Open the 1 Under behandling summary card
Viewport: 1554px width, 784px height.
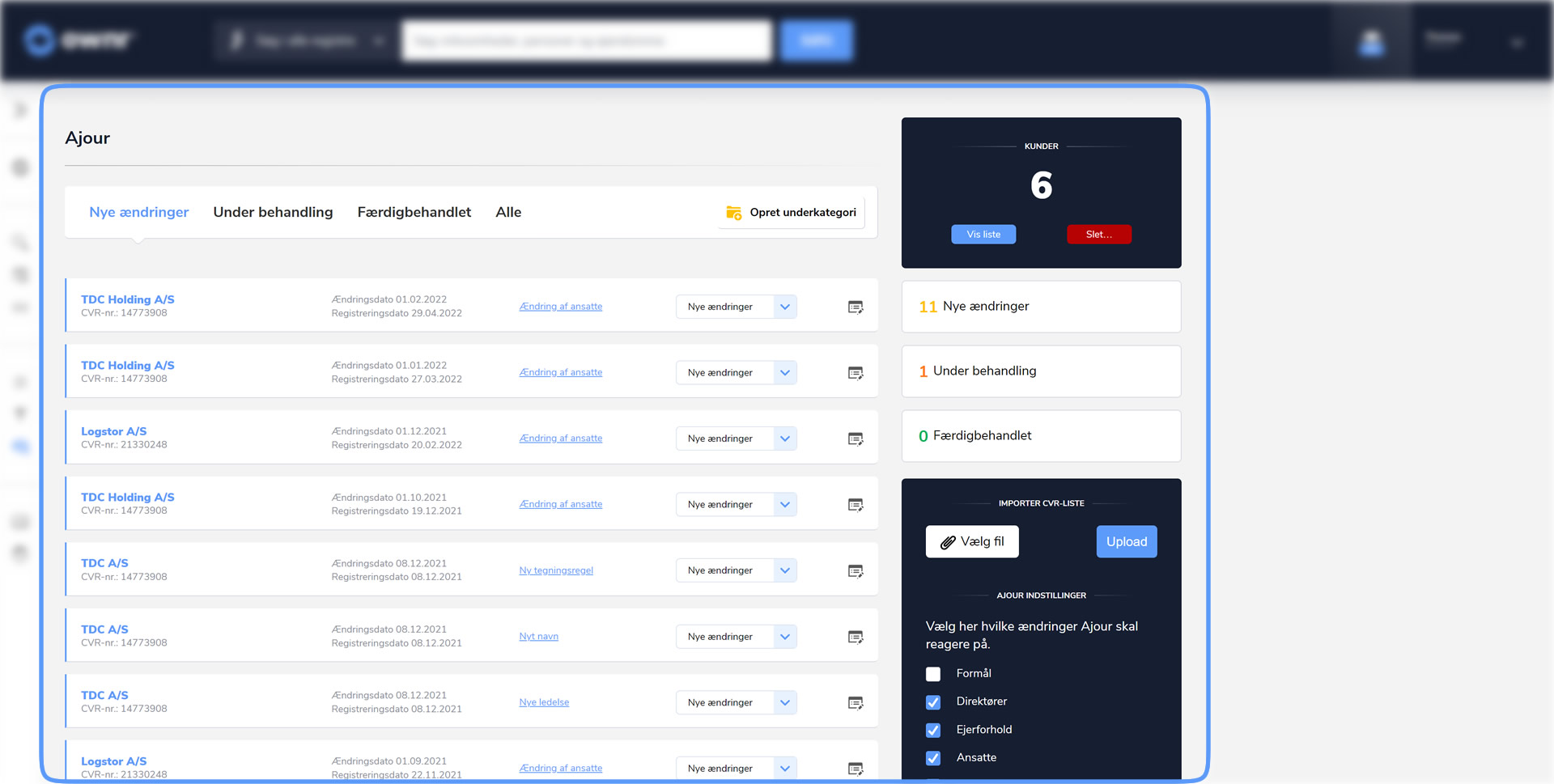tap(1041, 371)
